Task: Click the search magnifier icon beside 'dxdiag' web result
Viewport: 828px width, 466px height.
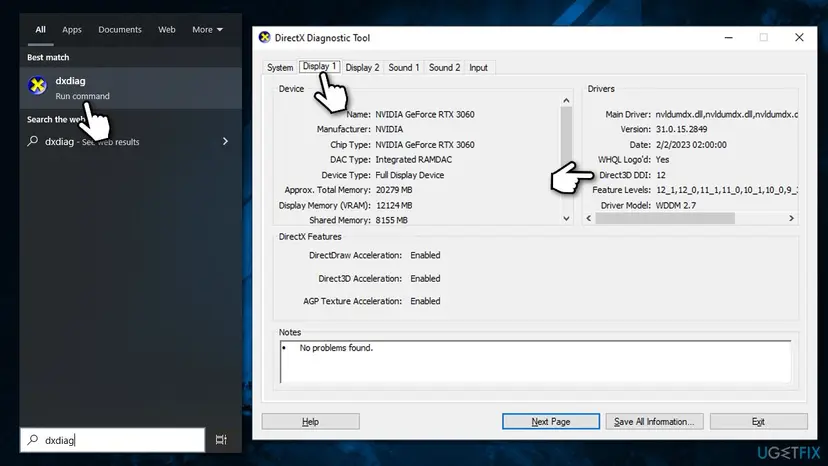Action: click(33, 141)
